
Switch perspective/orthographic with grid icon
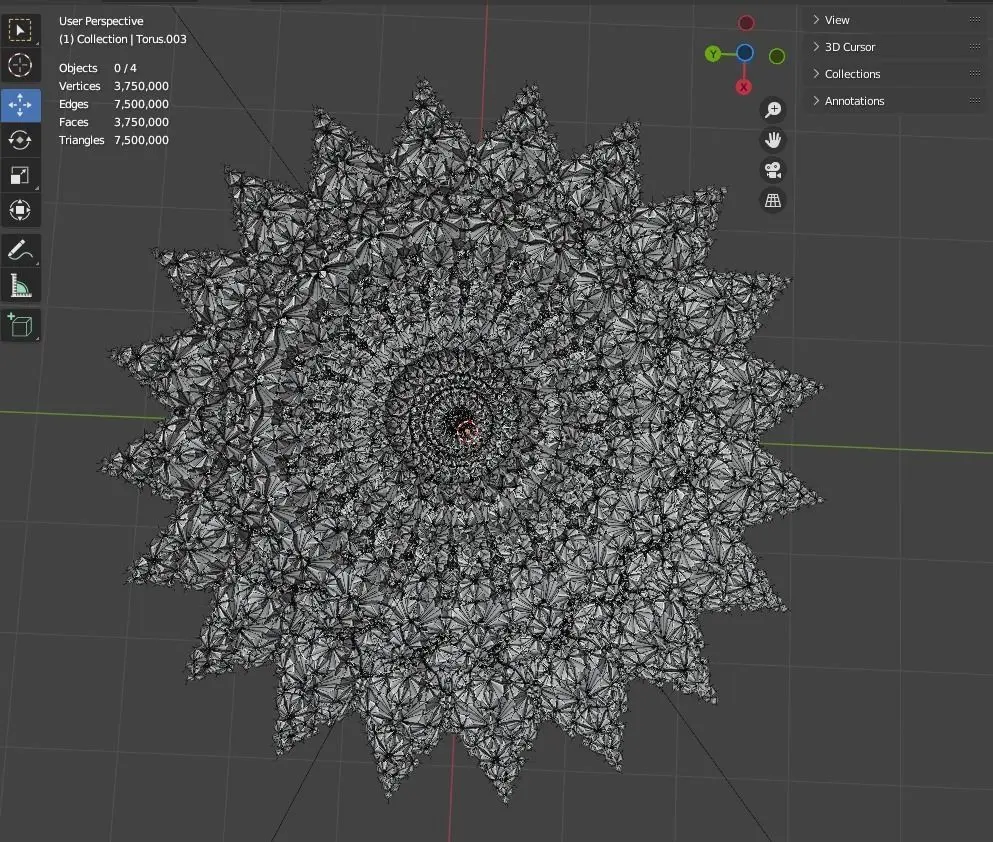pos(773,201)
